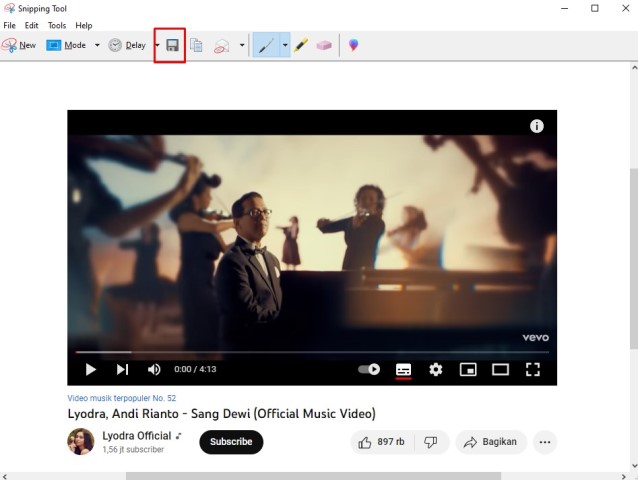Click the Next video button
The image size is (638, 480).
click(x=122, y=369)
